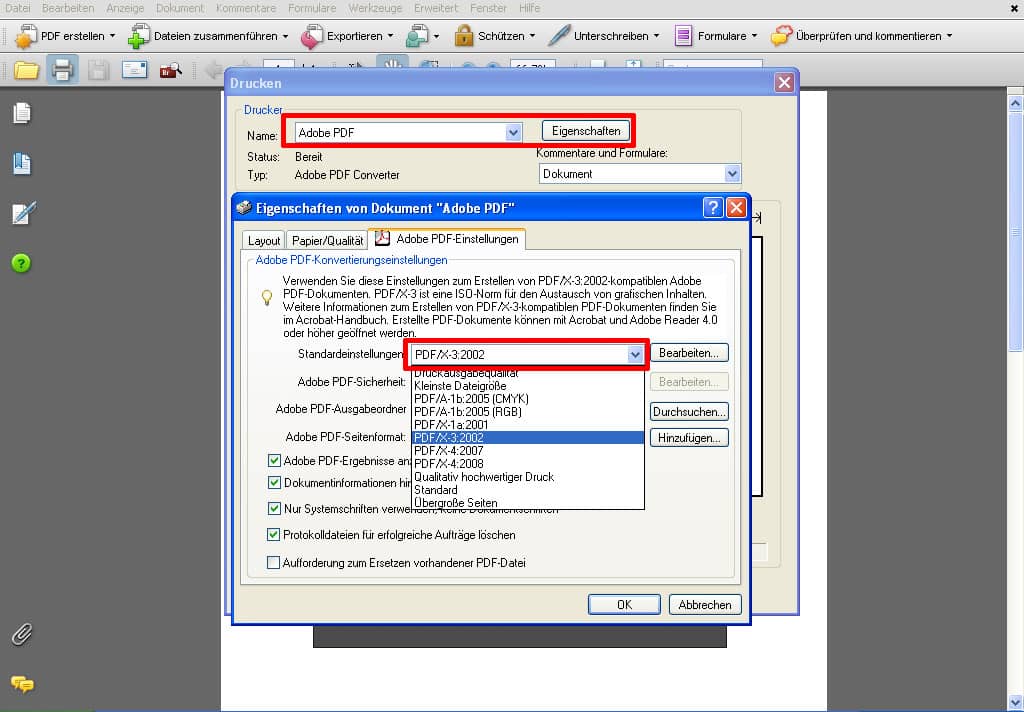Click the green Help icon in the sidebar
This screenshot has width=1024, height=712.
coord(22,263)
